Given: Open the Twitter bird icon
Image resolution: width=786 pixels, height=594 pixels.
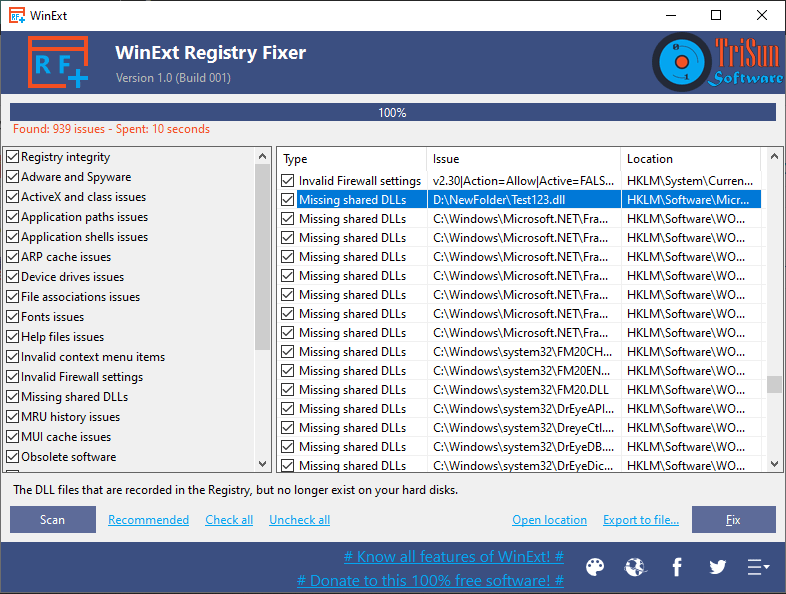Looking at the screenshot, I should coord(717,567).
